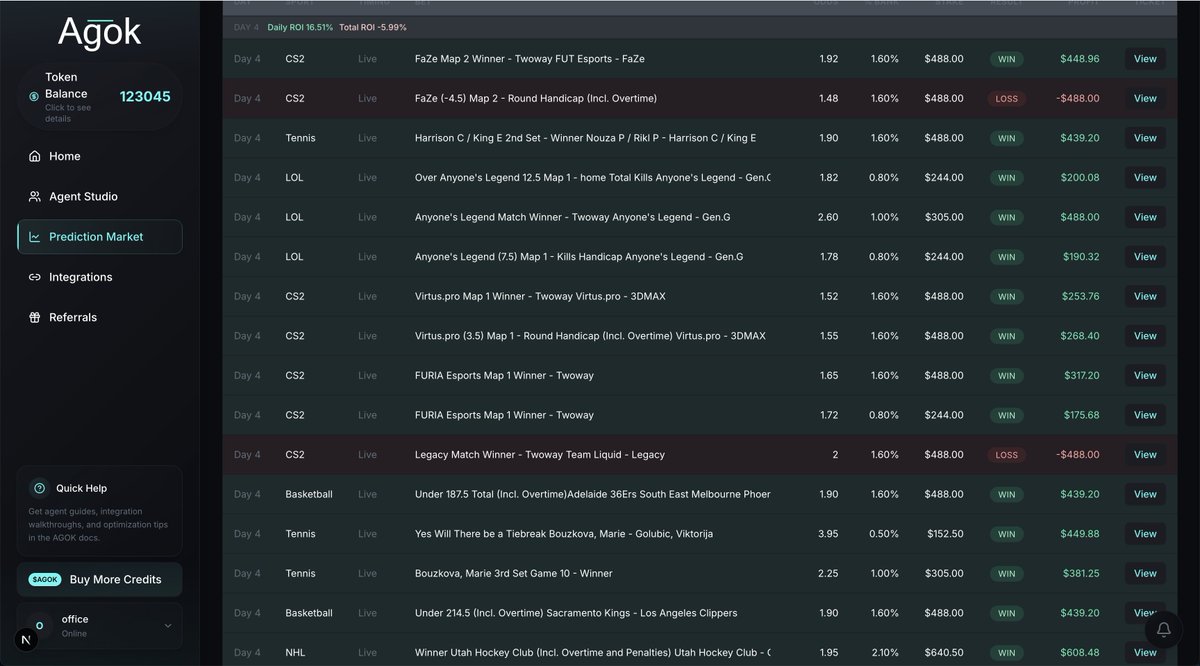View Virtus.pro Map 1 Winner ticket
1200x666 pixels.
click(1145, 296)
